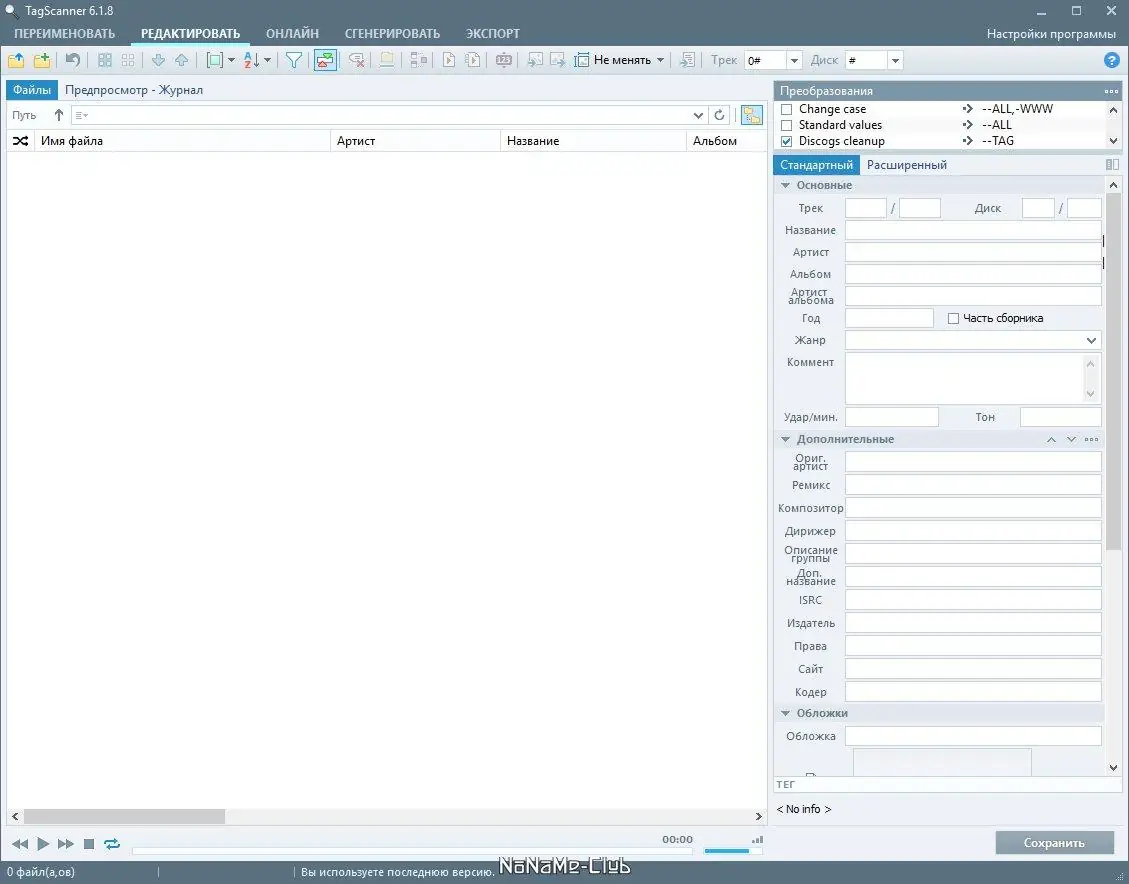Viewport: 1129px width, 884px height.
Task: Switch to Расширенный tag view tab
Action: [907, 165]
